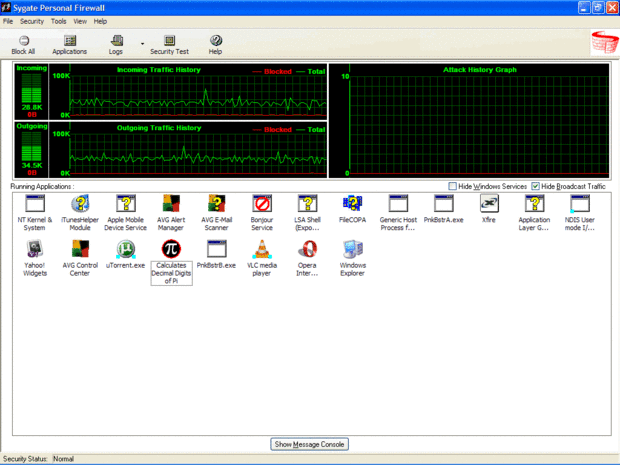This screenshot has width=620, height=465.
Task: Select the PnkBstrB.exe icon
Action: (x=217, y=249)
